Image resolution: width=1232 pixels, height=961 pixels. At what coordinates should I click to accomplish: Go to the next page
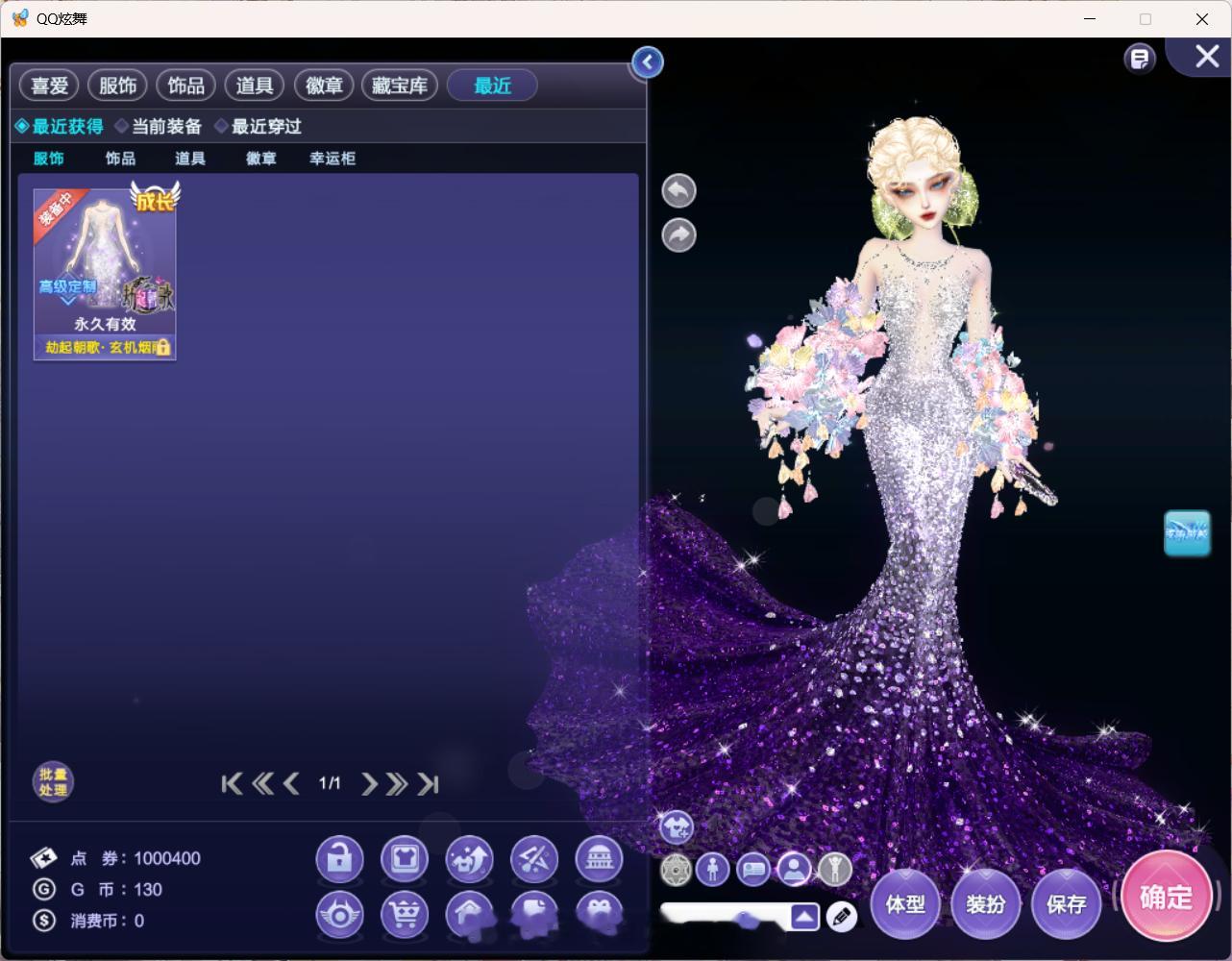(x=369, y=784)
